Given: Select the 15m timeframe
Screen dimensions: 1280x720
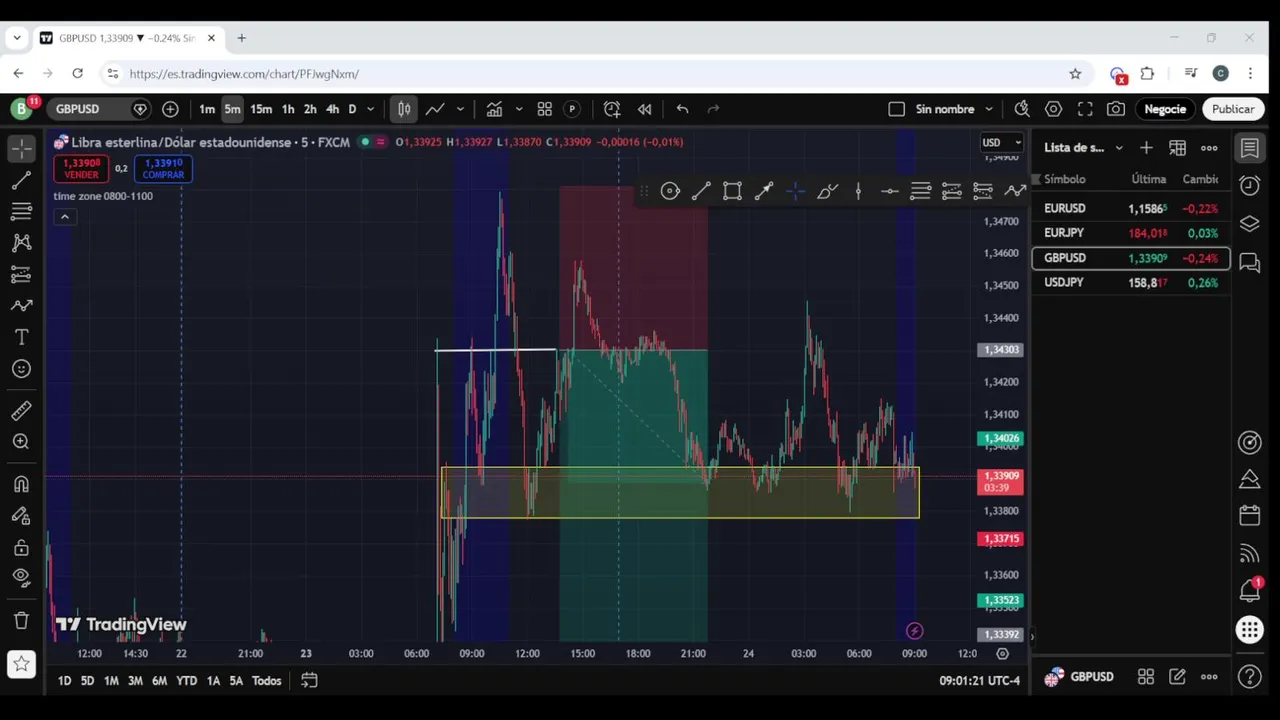Looking at the screenshot, I should pyautogui.click(x=261, y=109).
